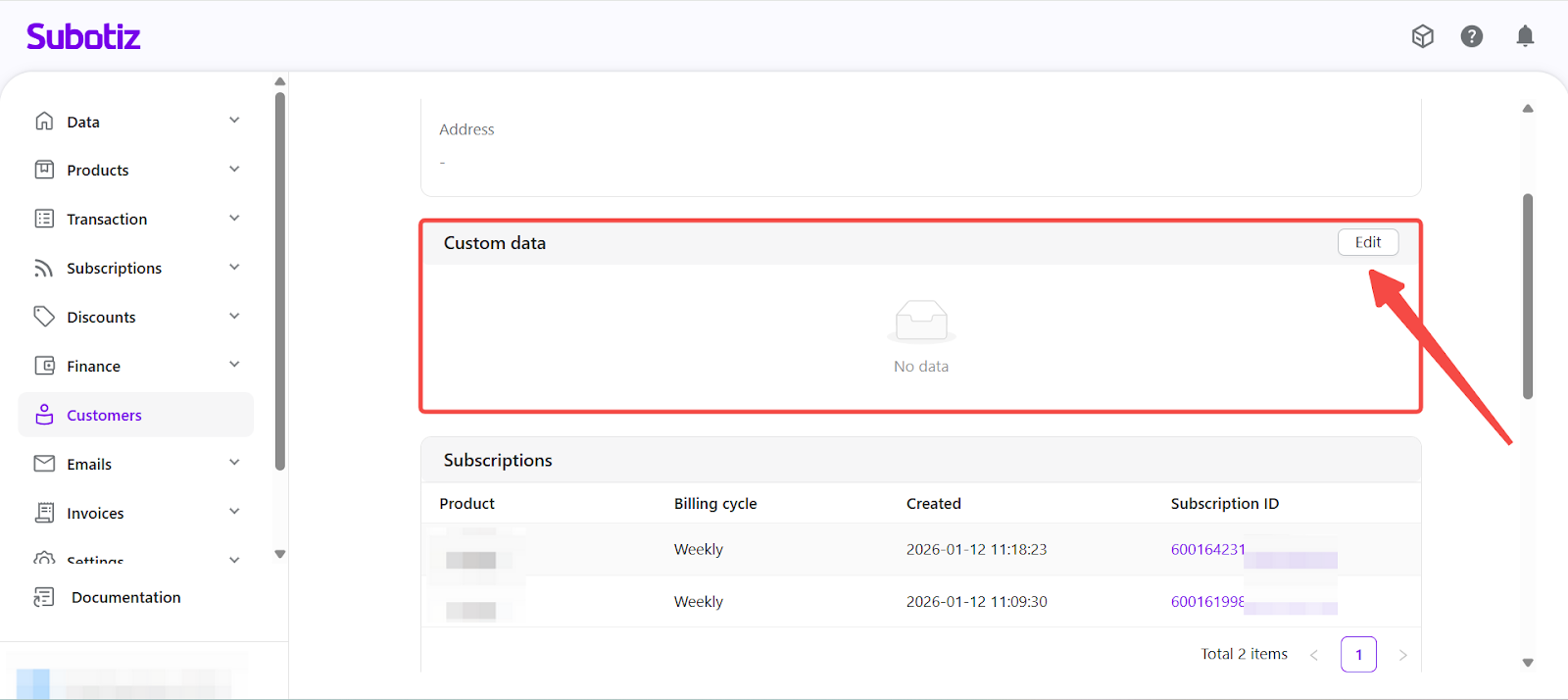This screenshot has height=700, width=1568.
Task: Click the main content vertical scrollbar
Action: coord(1527,296)
